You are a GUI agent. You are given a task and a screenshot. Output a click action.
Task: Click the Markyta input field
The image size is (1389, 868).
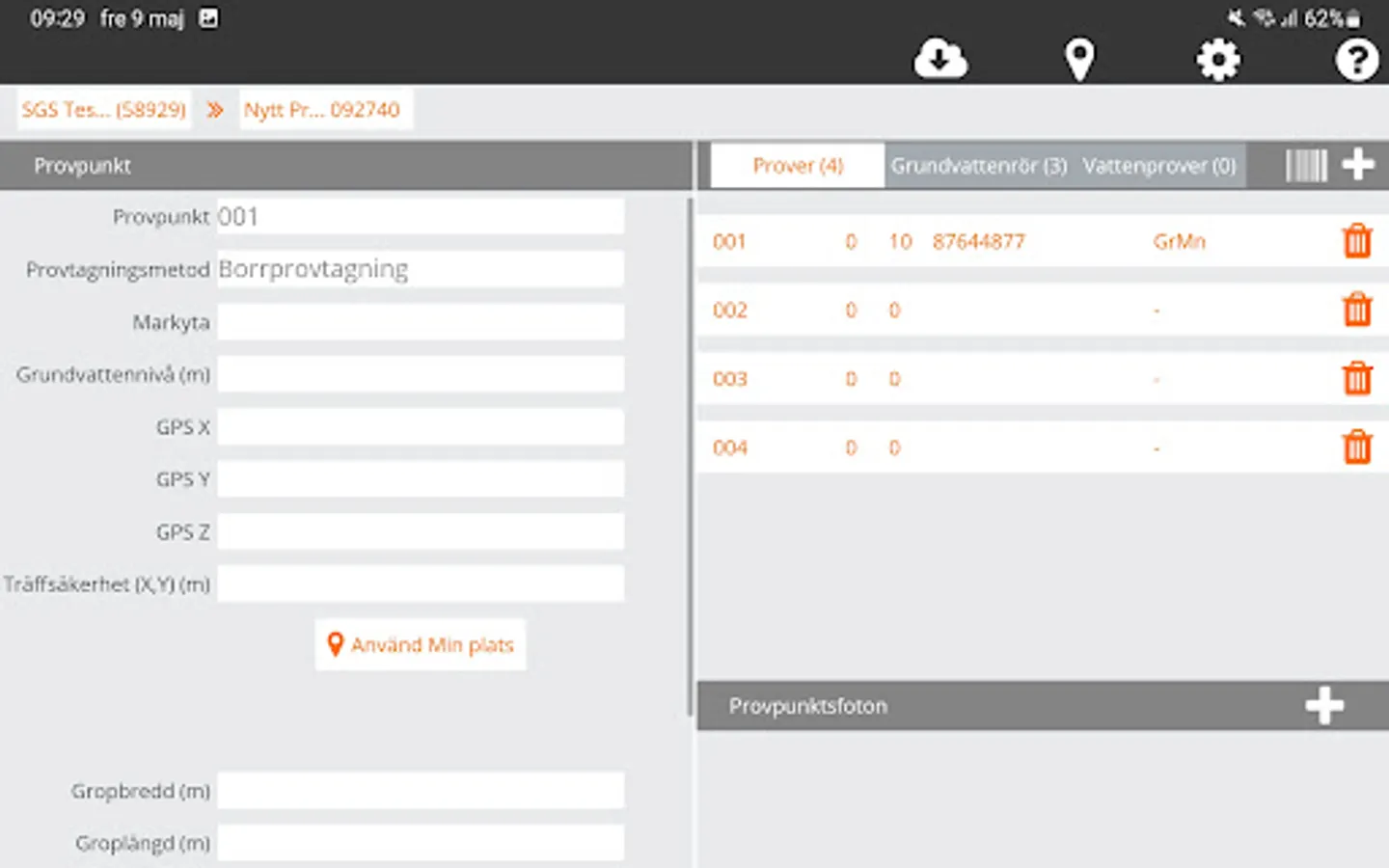(x=420, y=321)
